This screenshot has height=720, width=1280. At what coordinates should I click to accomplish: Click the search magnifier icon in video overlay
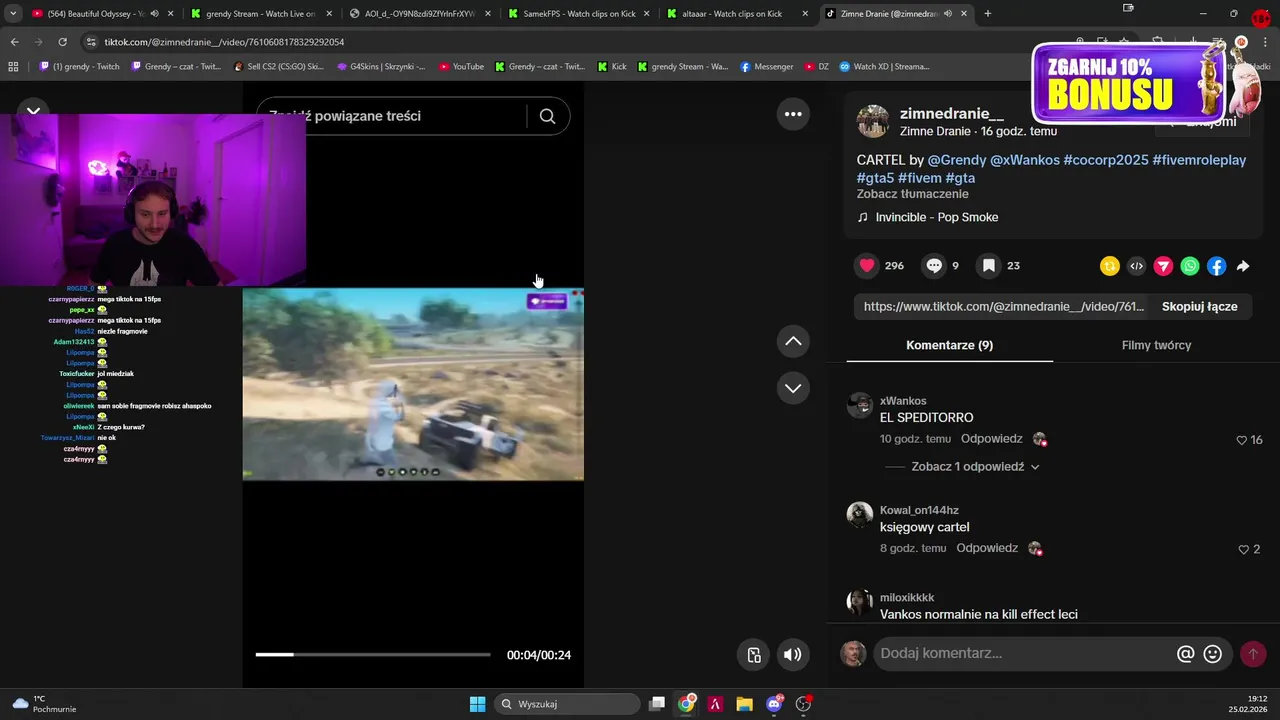click(x=547, y=116)
